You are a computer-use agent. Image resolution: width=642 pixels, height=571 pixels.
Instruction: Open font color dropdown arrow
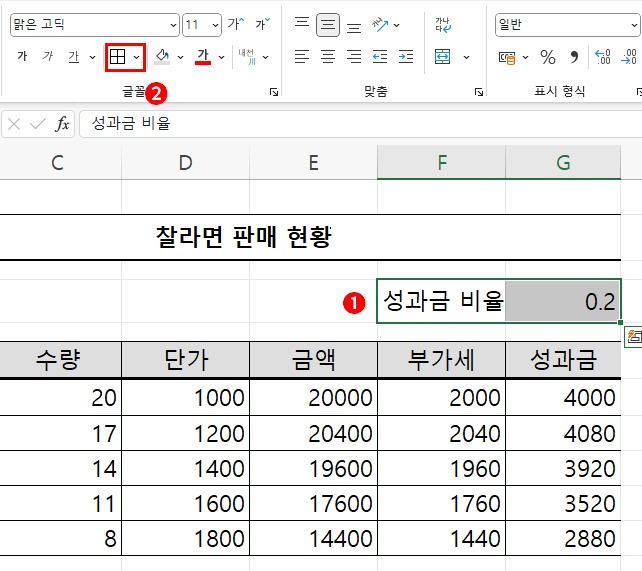point(222,57)
